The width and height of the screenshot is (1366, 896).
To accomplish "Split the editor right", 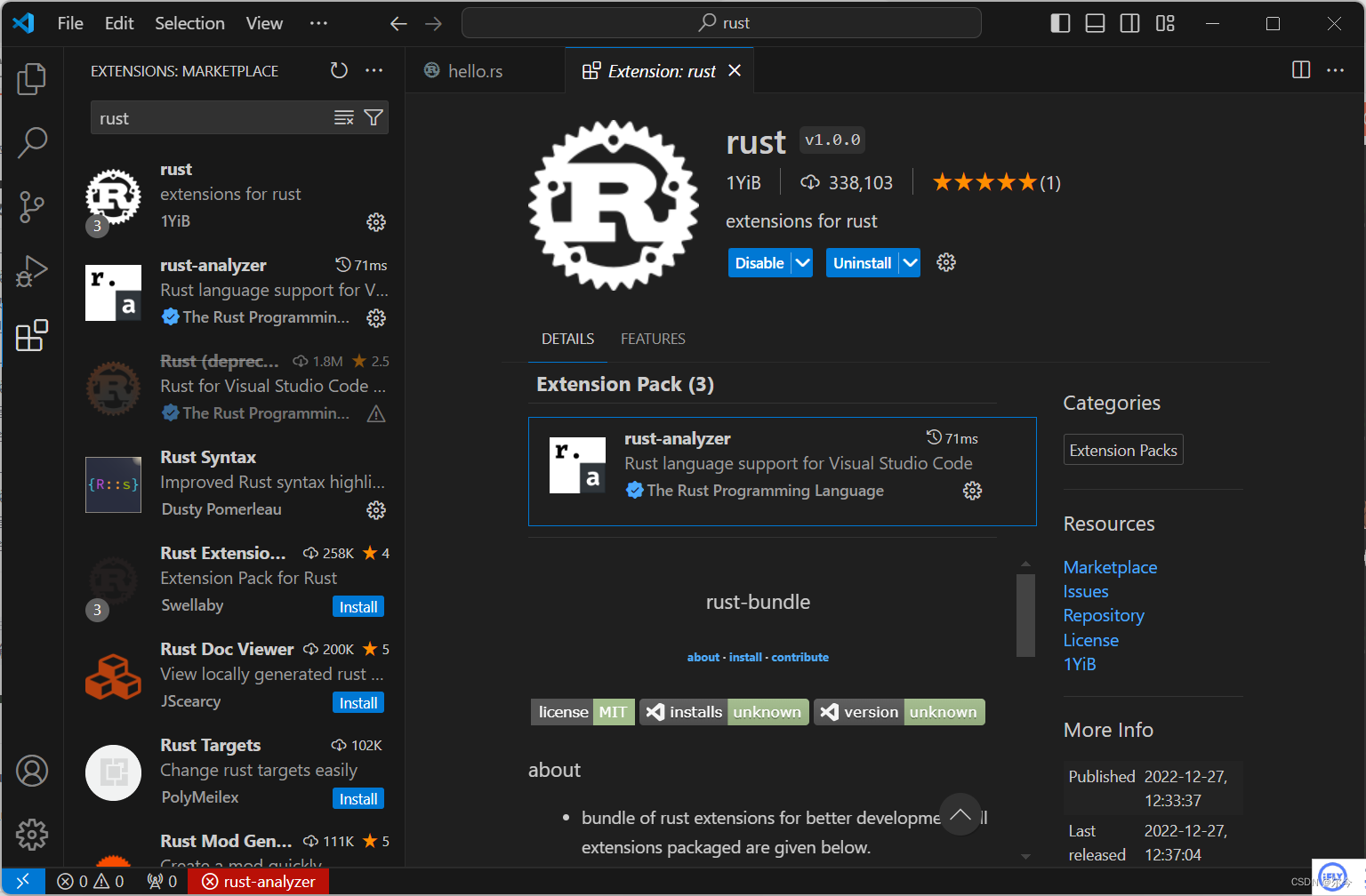I will [x=1301, y=70].
